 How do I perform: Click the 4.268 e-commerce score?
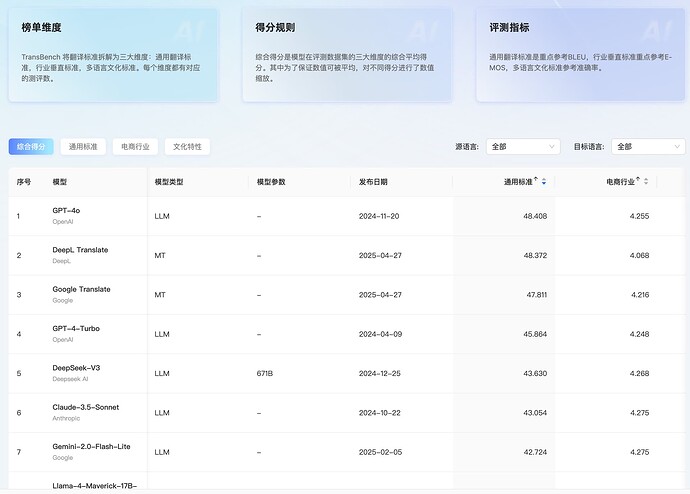pyautogui.click(x=639, y=373)
